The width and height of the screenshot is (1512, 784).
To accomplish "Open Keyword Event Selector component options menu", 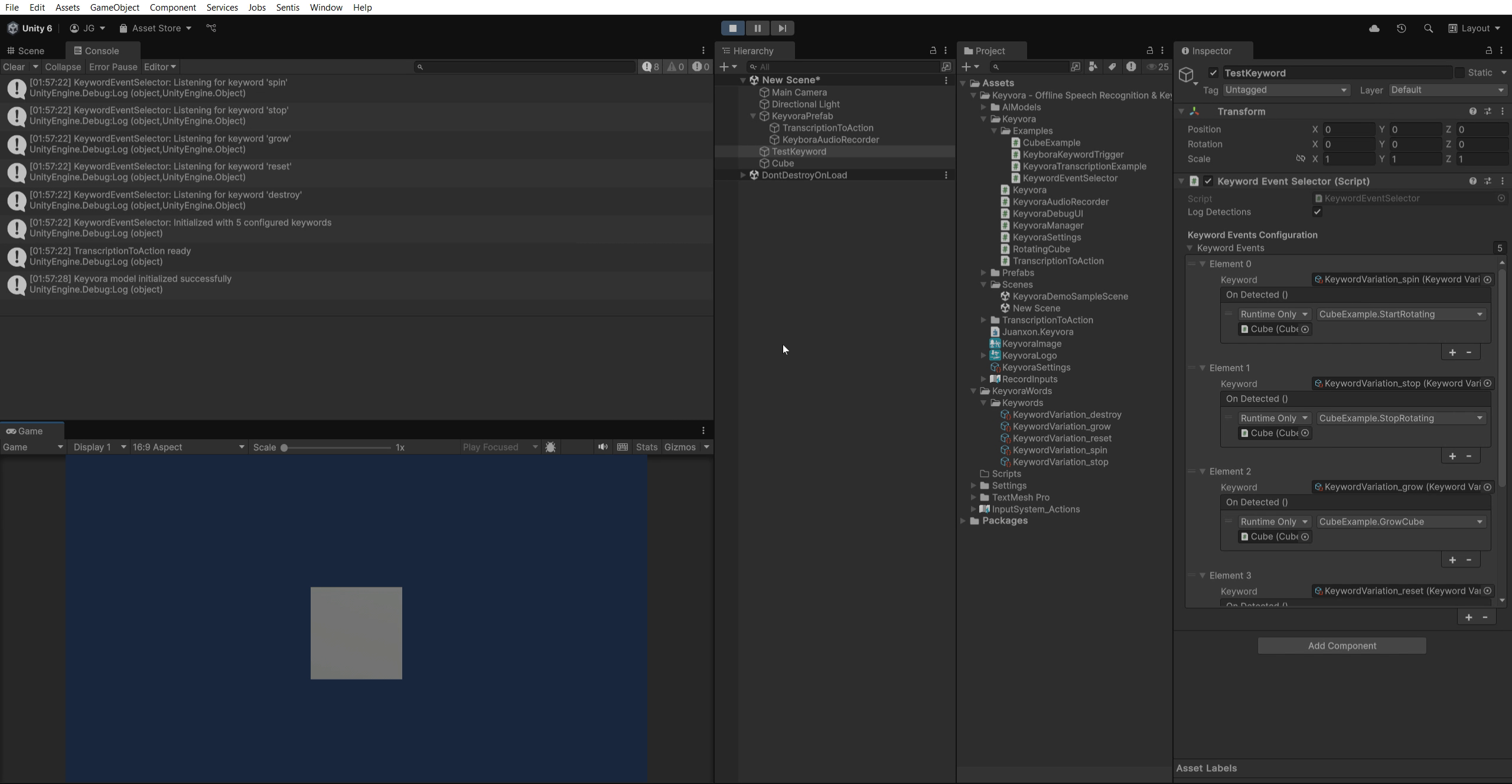I will click(x=1503, y=181).
